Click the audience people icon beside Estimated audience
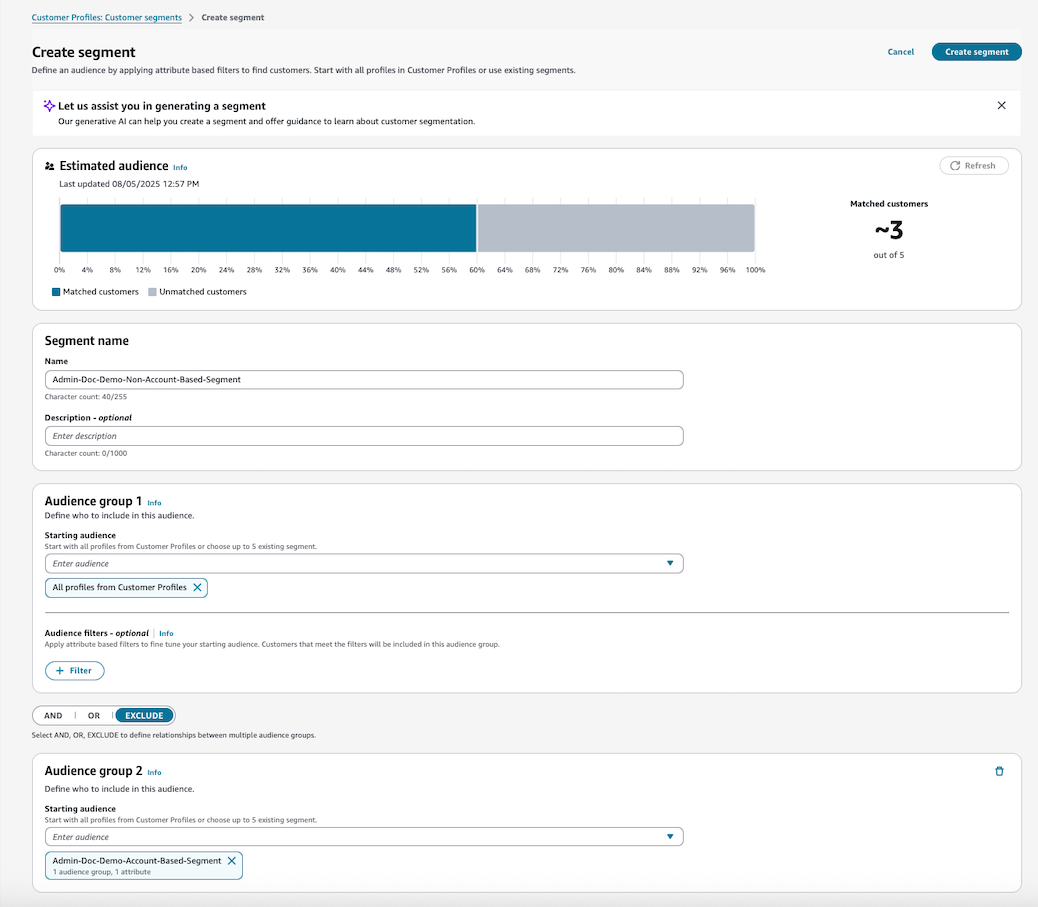This screenshot has height=907, width=1038. pos(50,164)
